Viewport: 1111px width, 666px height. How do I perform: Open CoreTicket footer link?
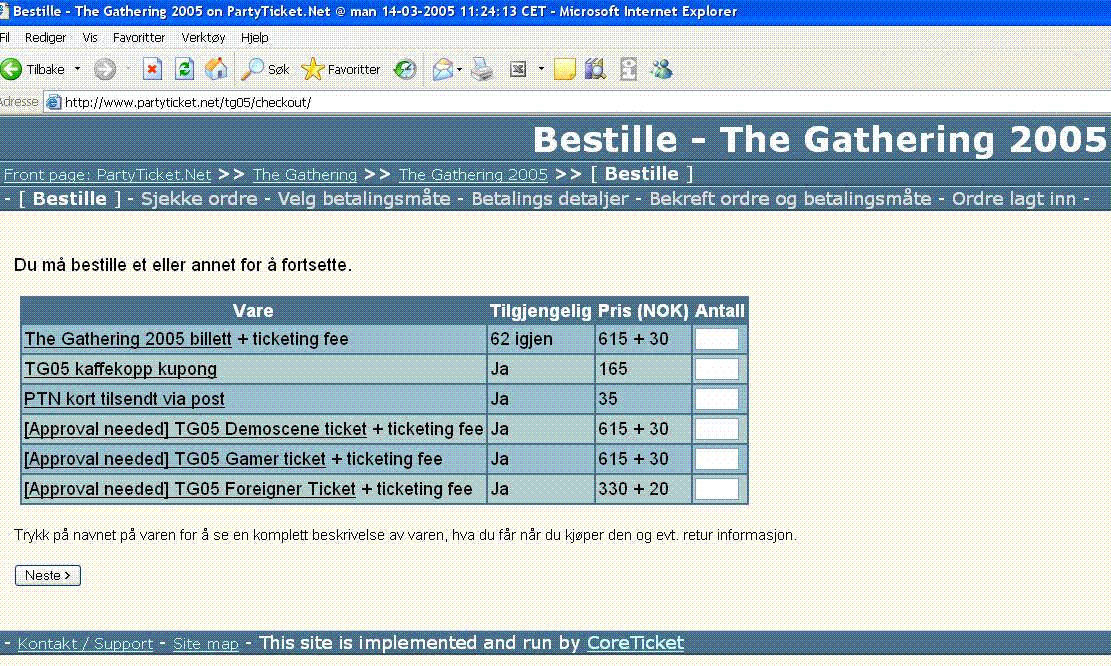point(636,643)
